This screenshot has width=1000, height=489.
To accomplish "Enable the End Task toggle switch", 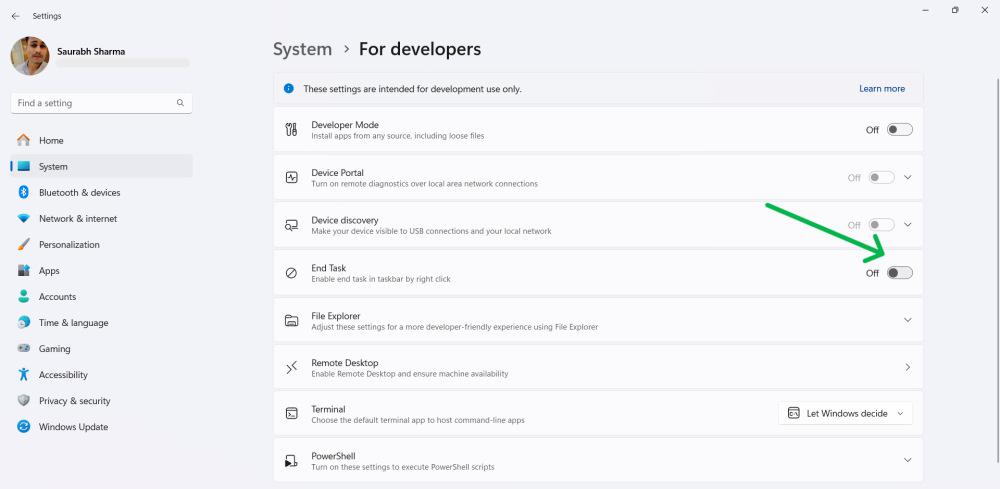I will point(899,273).
